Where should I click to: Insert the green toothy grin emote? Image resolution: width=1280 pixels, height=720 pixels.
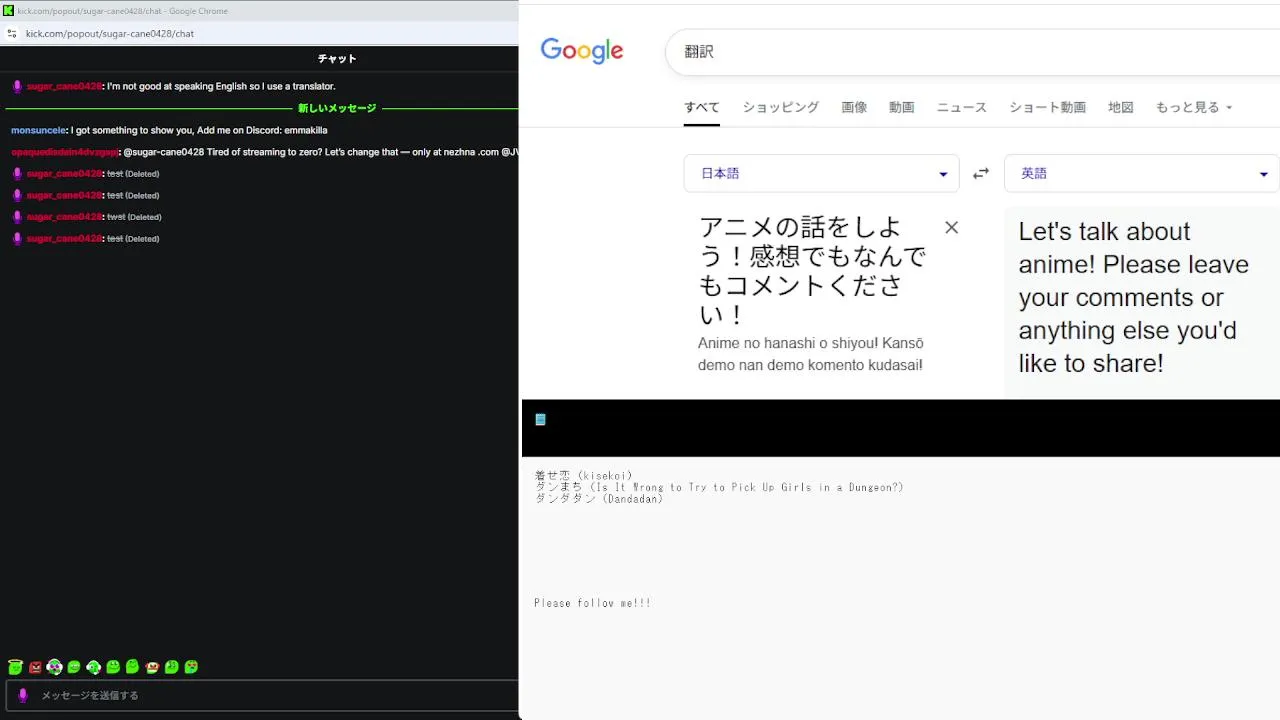coord(74,667)
